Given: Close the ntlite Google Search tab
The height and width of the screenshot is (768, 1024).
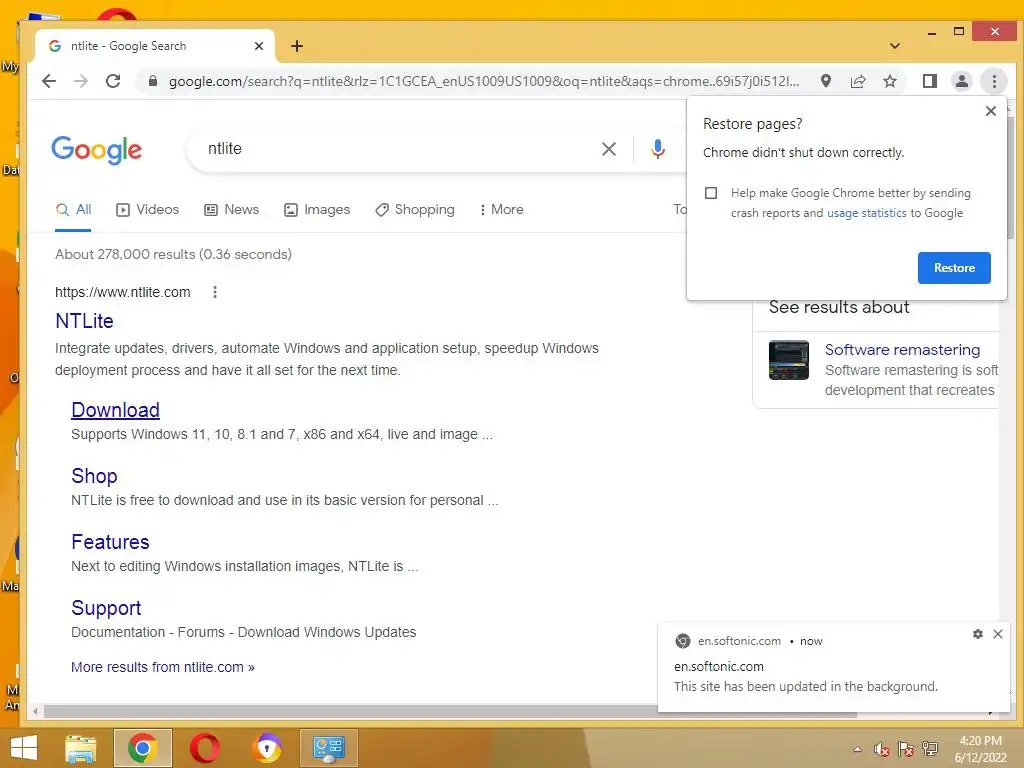Looking at the screenshot, I should pos(259,46).
